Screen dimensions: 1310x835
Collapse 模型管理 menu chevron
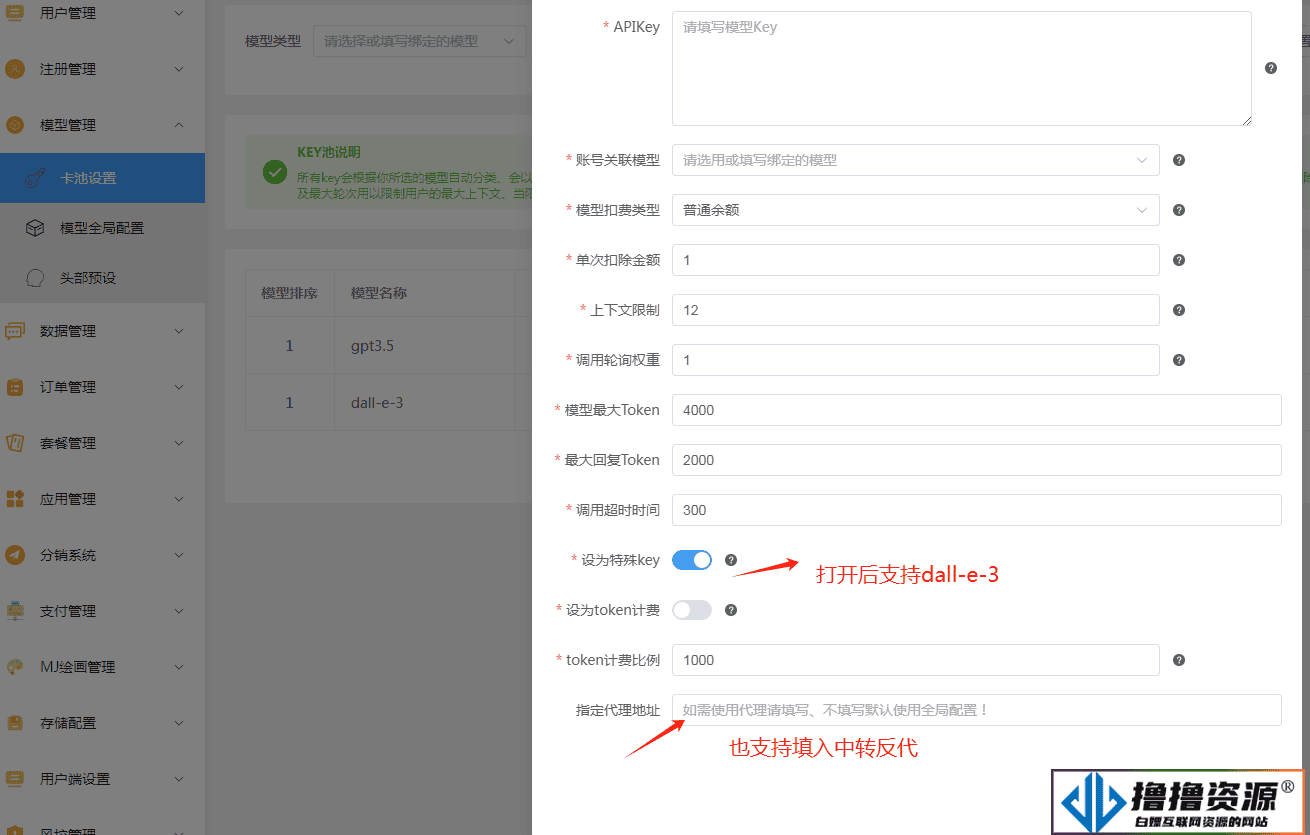click(x=179, y=125)
